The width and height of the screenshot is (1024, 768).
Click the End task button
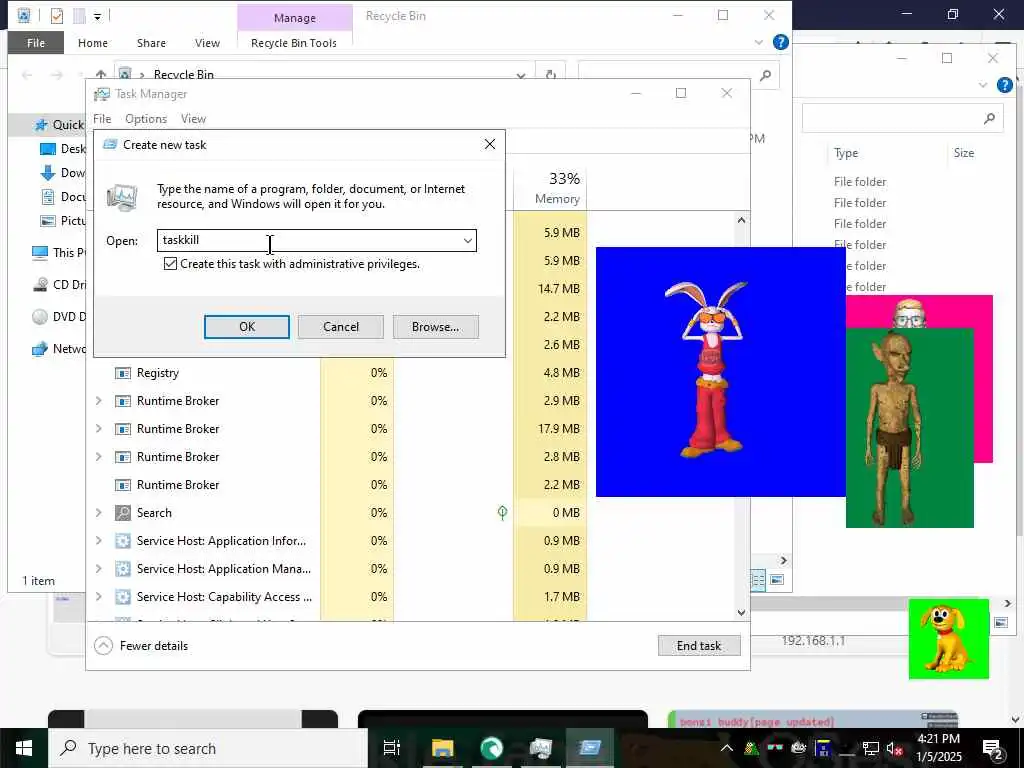[699, 646]
